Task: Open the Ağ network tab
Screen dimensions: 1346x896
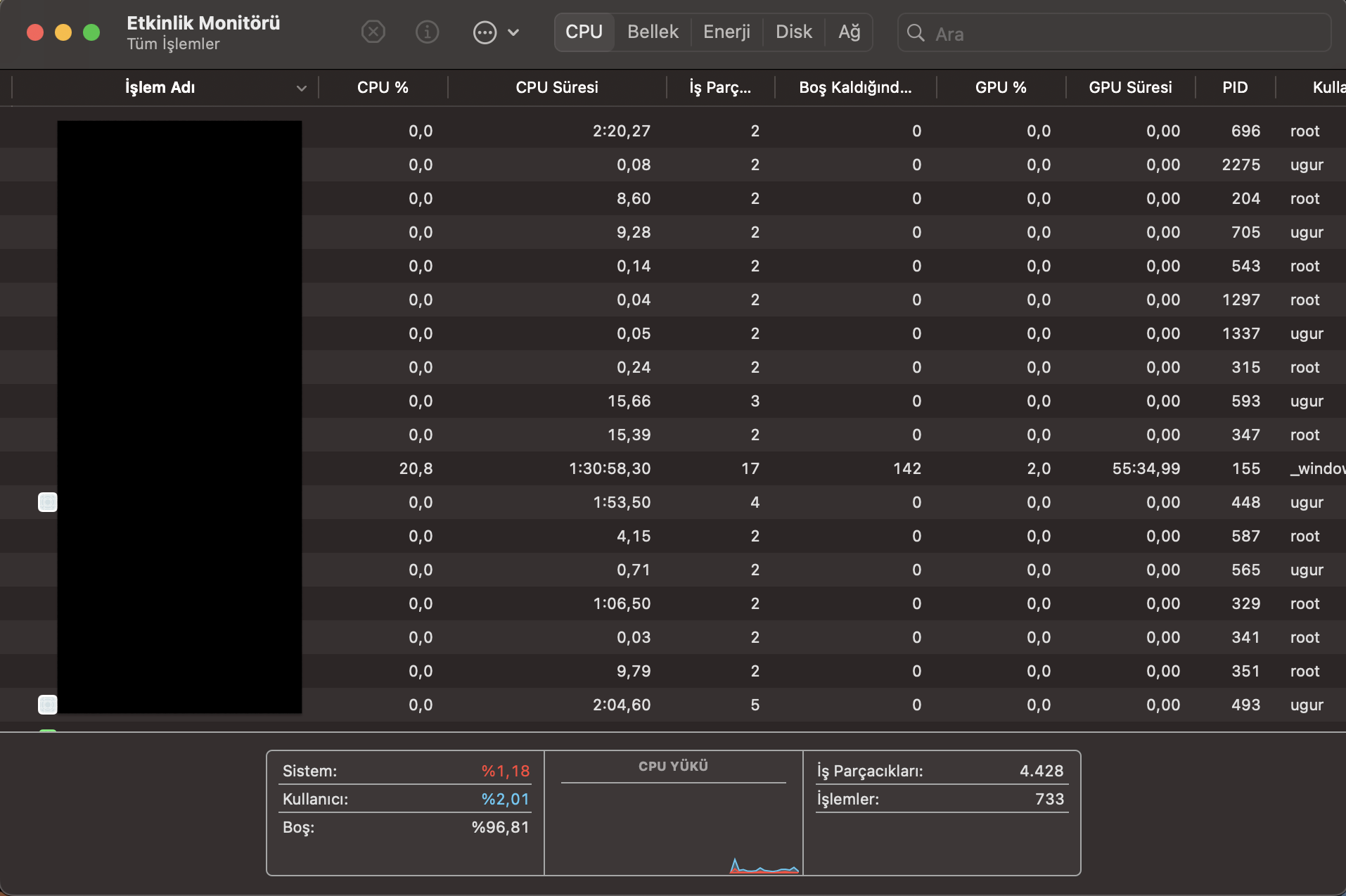Action: [849, 32]
